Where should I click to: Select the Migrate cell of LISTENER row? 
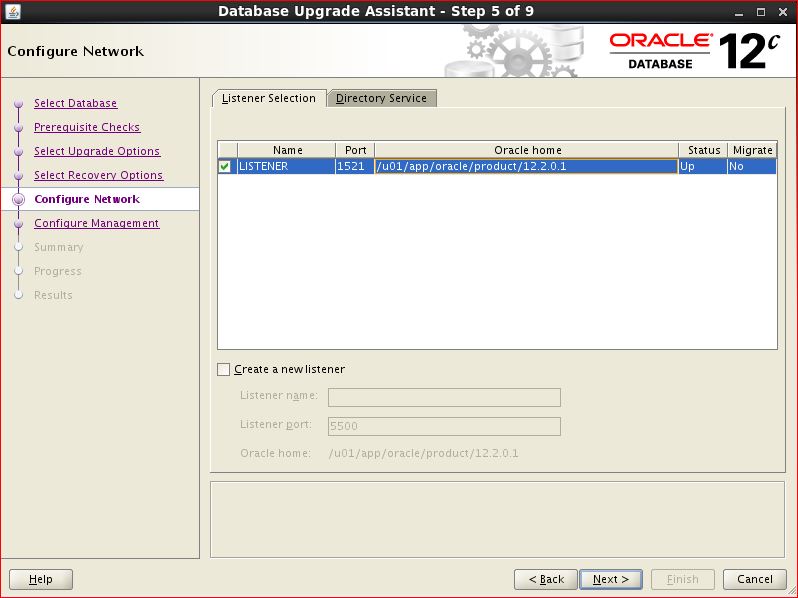[751, 167]
